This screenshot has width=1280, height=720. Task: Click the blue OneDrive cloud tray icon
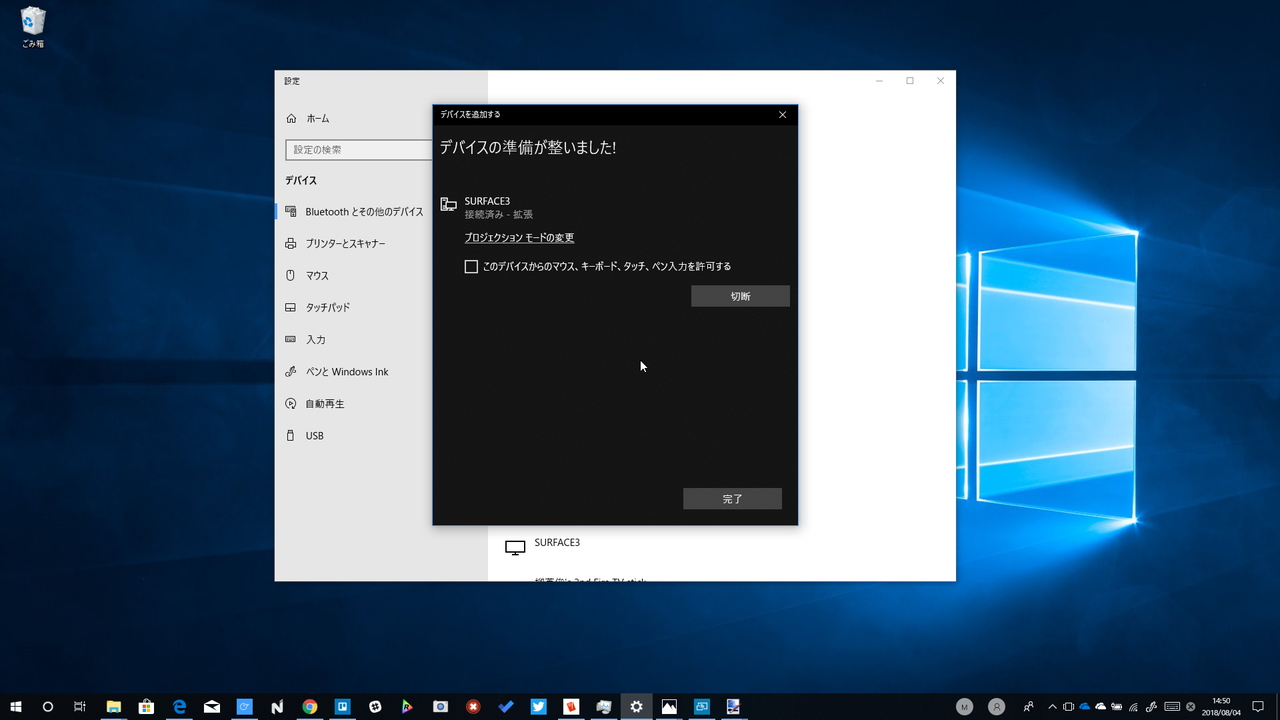[x=1085, y=707]
